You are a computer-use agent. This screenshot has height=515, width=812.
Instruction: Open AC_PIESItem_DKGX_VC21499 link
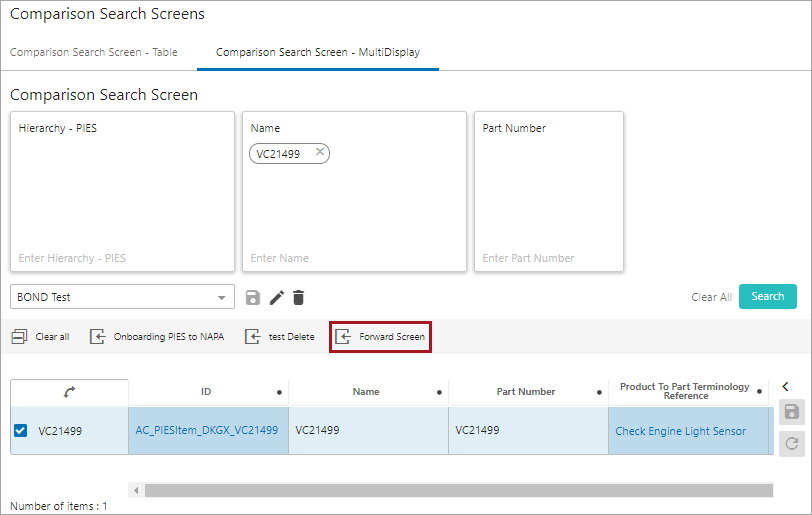point(207,430)
